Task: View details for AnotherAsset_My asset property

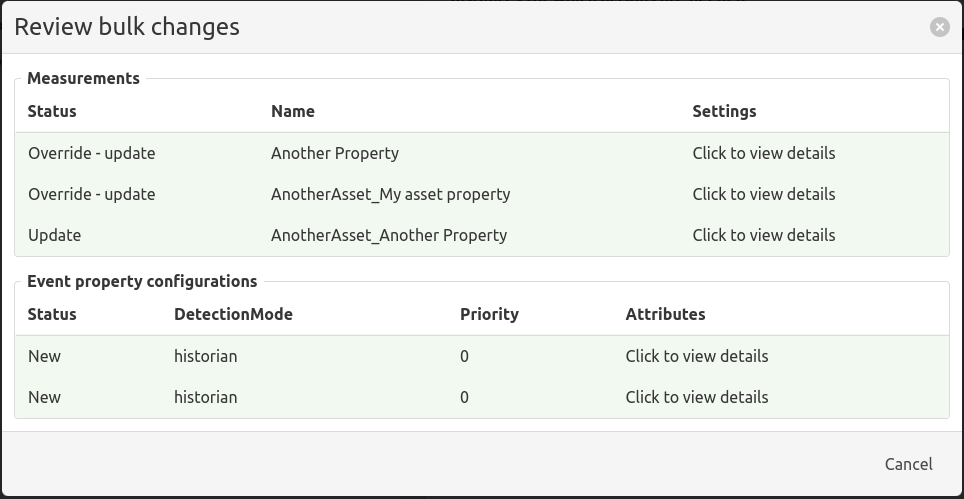Action: point(764,194)
